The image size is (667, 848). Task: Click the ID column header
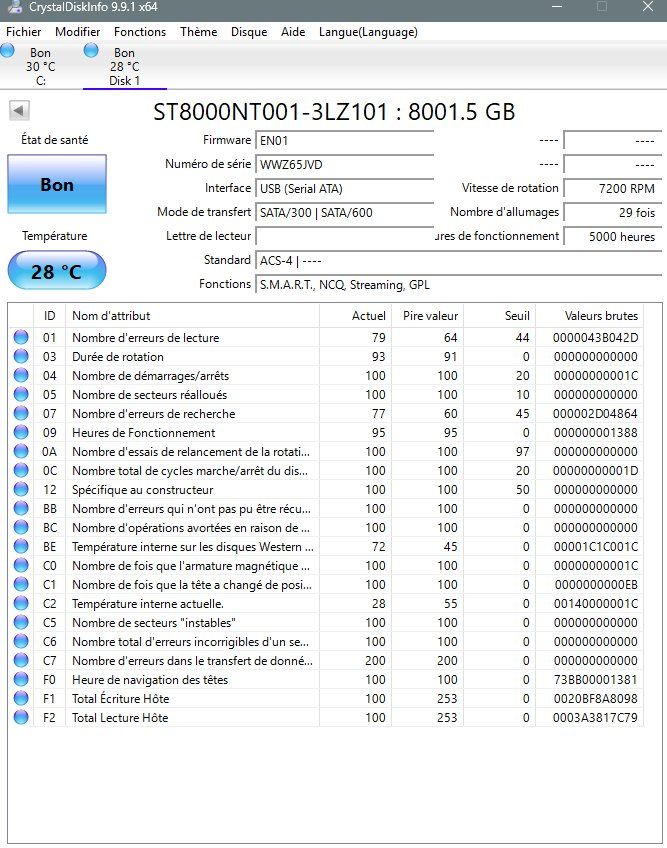[49, 316]
